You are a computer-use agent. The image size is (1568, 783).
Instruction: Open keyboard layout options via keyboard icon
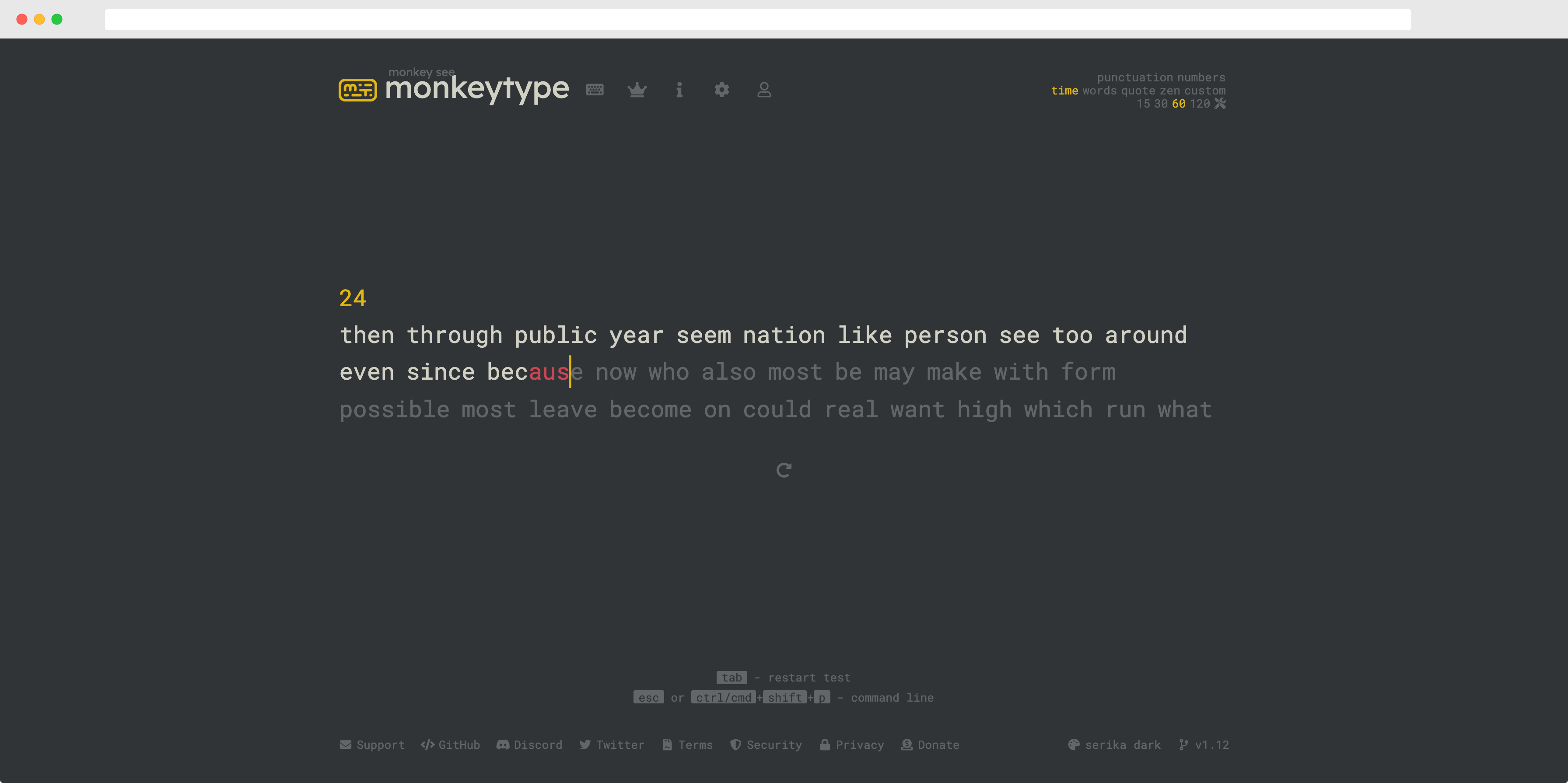(x=595, y=89)
